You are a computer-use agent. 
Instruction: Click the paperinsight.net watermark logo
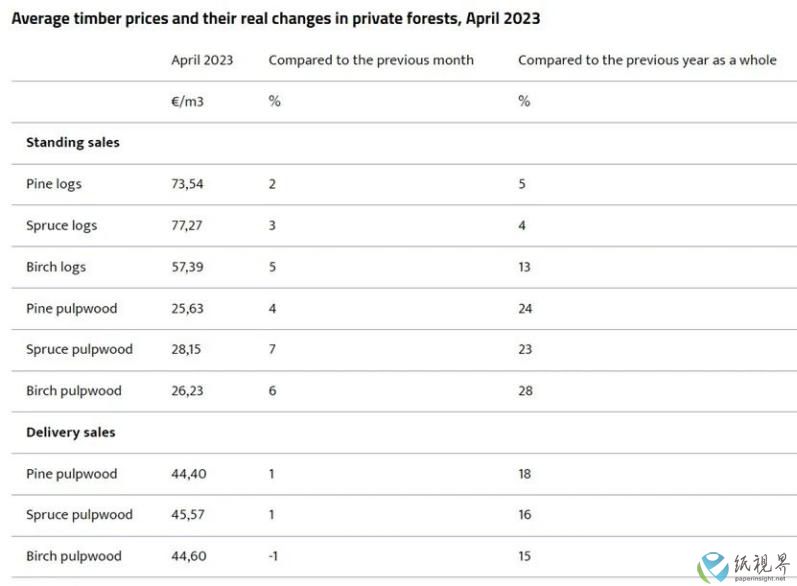point(745,567)
